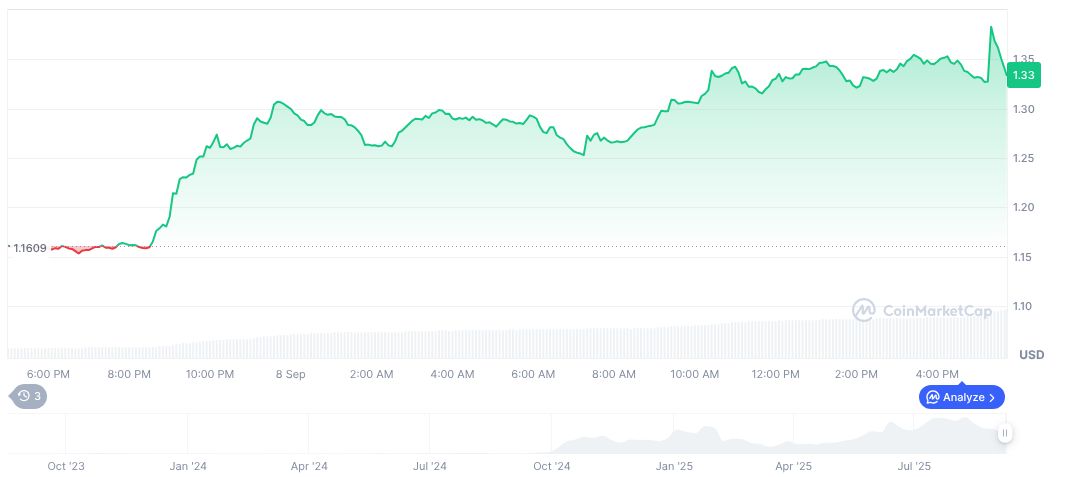
Task: Select Oct '23 on the range navigator
Action: click(67, 466)
